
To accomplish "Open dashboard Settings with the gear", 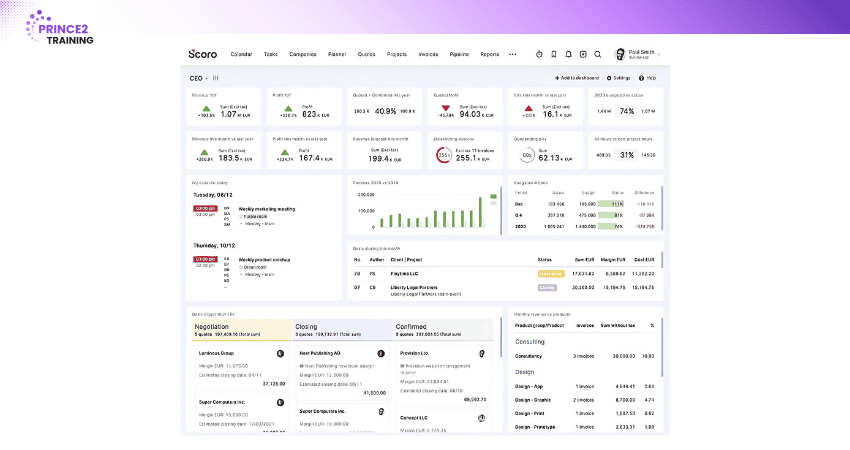I will coord(618,77).
